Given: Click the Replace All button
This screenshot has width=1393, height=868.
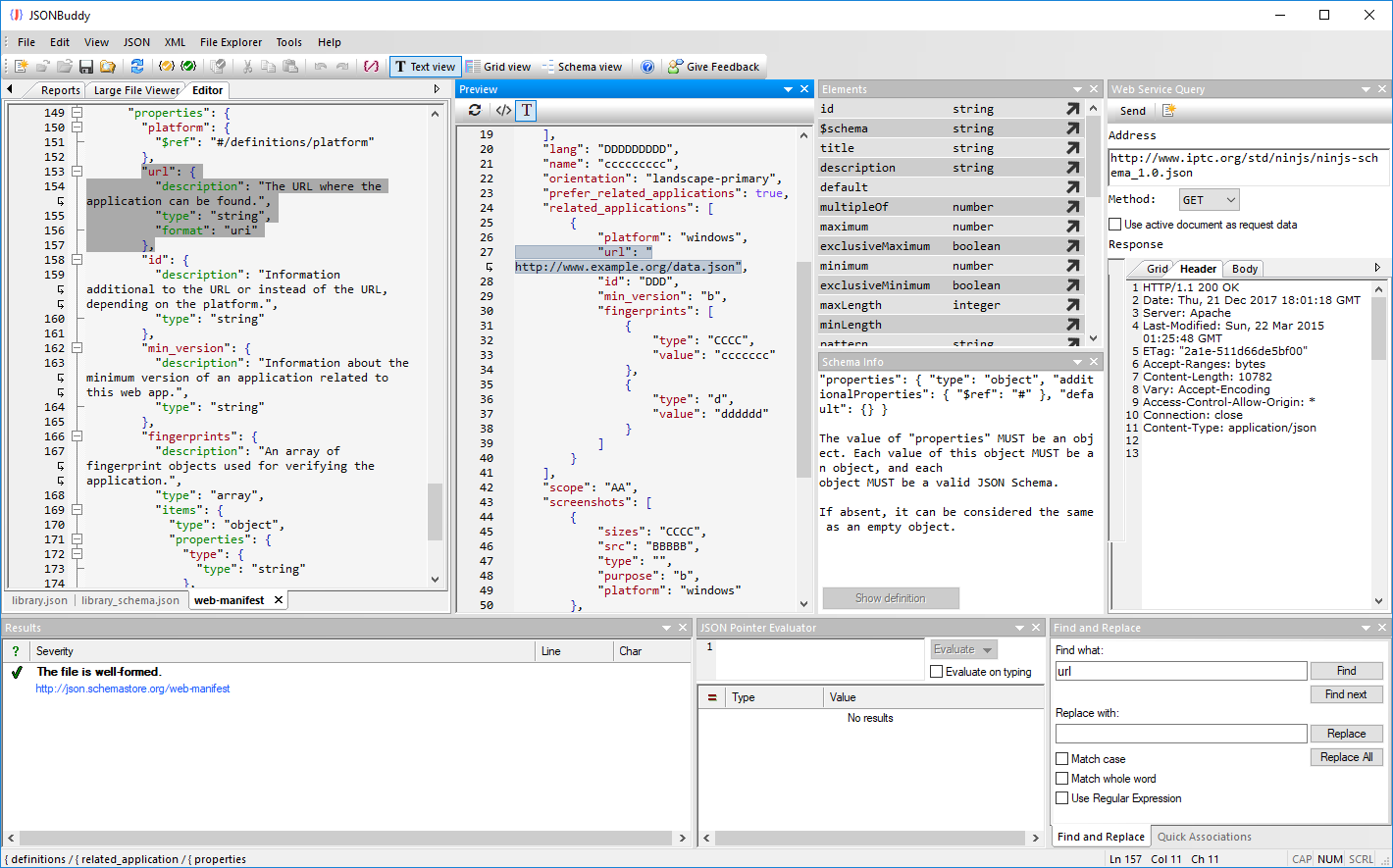Looking at the screenshot, I should [1347, 756].
